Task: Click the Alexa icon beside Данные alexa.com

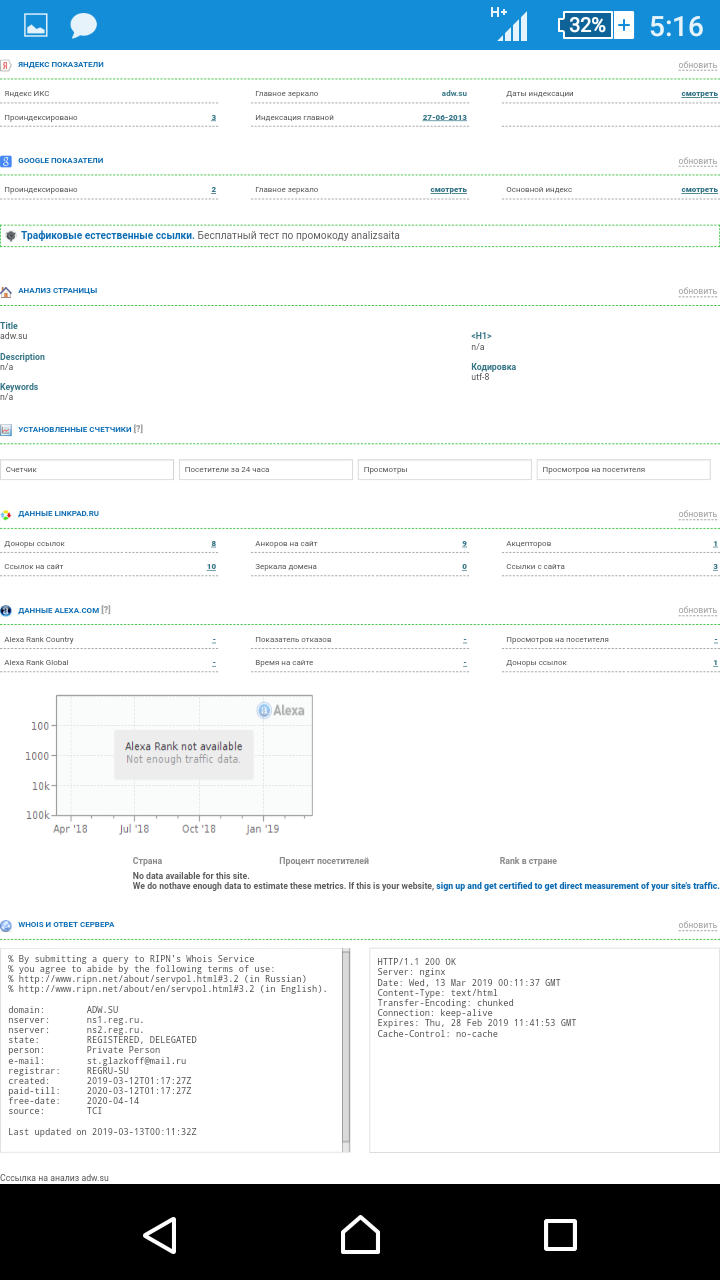Action: (6, 610)
